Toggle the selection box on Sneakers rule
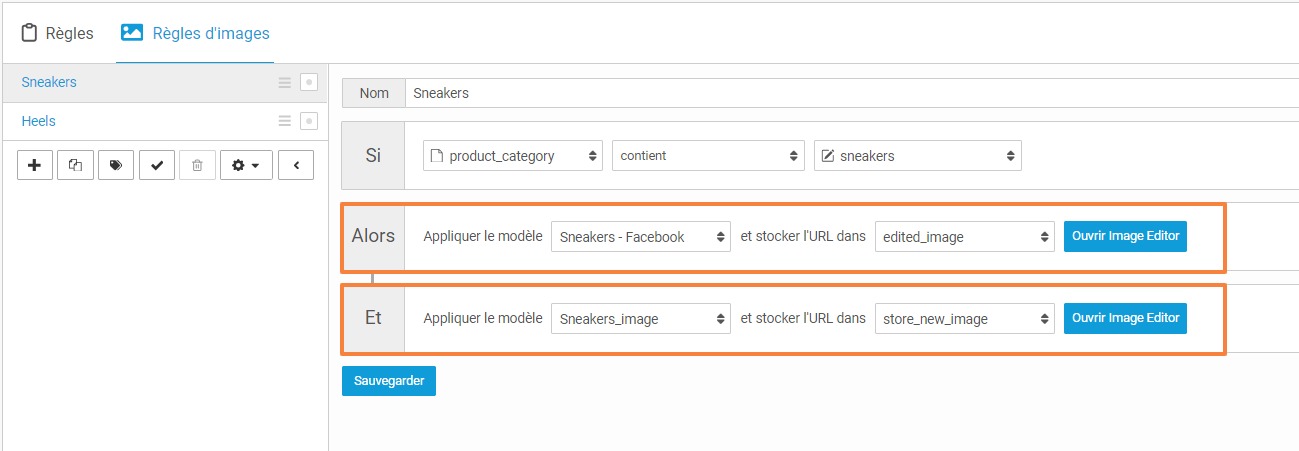 click(309, 82)
